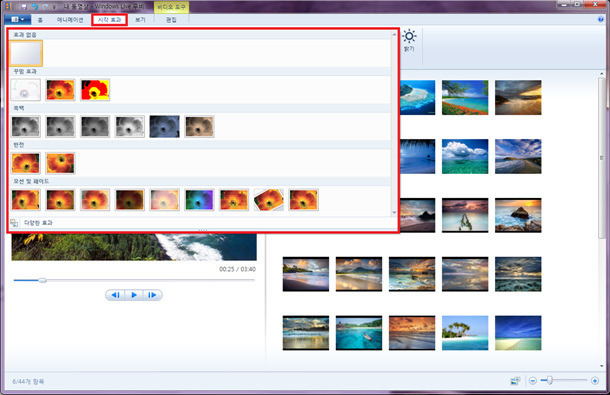The image size is (610, 395).
Task: Zoom out the timeline with minus button
Action: point(533,381)
